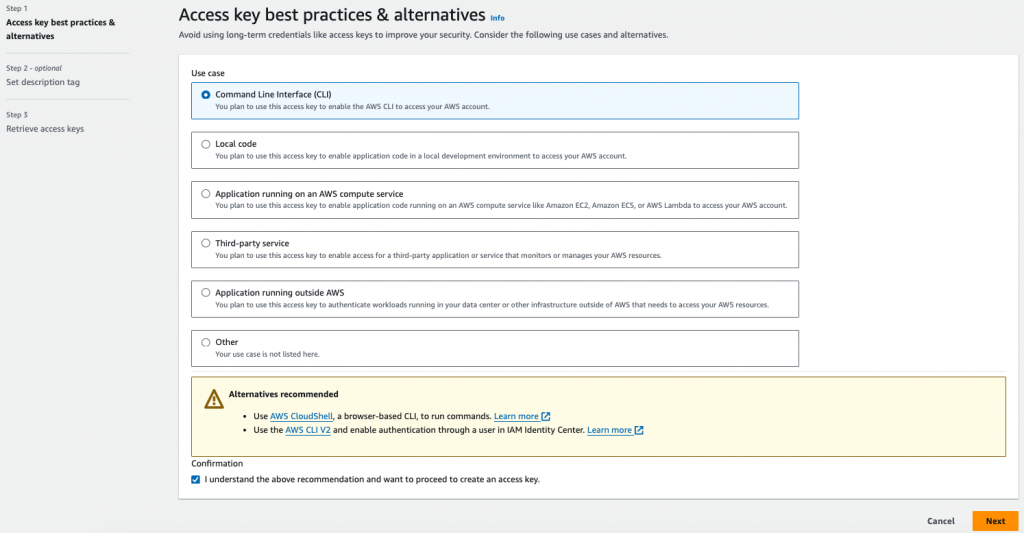Go to Step 3 Retrieve access keys

click(44, 129)
